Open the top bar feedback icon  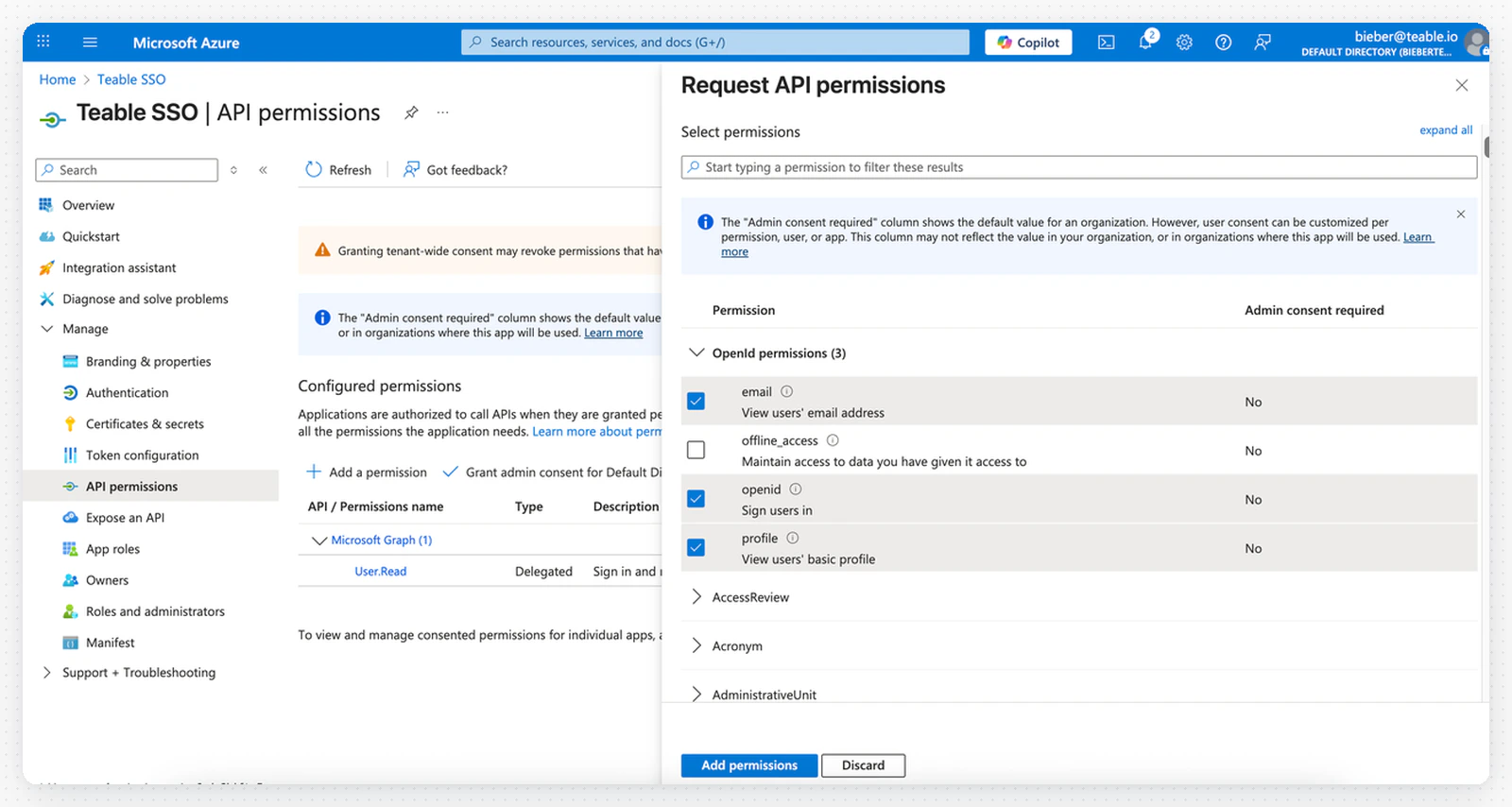pyautogui.click(x=1262, y=42)
